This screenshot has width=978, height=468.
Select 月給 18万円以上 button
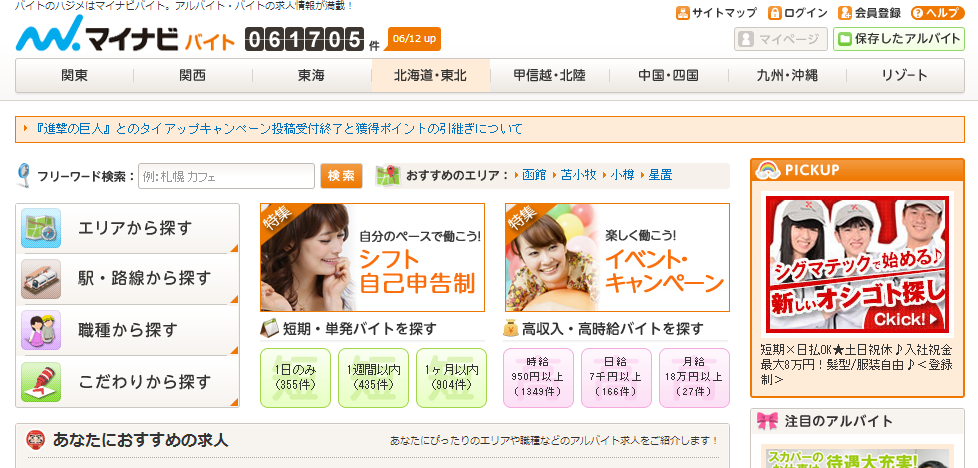click(694, 378)
